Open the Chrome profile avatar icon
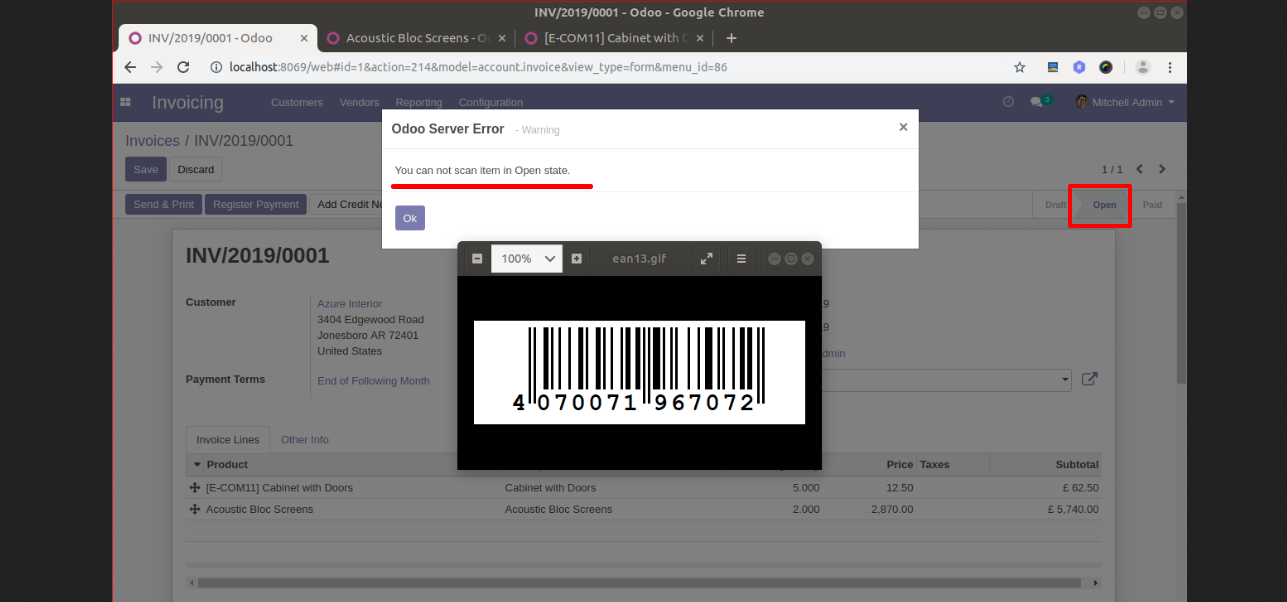Screen dimensions: 1287x602 click(1142, 67)
